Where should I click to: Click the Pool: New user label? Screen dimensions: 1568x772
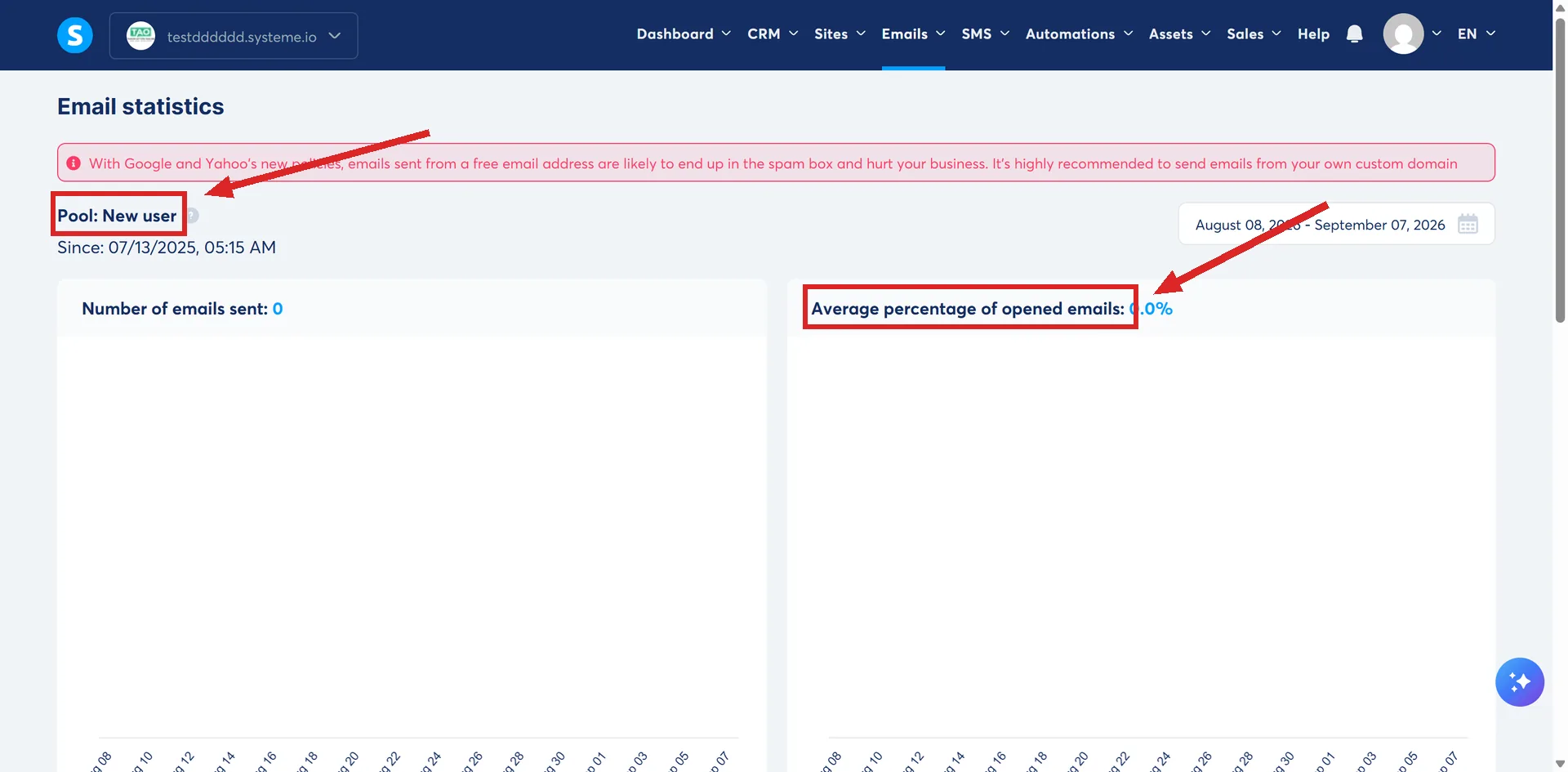117,216
